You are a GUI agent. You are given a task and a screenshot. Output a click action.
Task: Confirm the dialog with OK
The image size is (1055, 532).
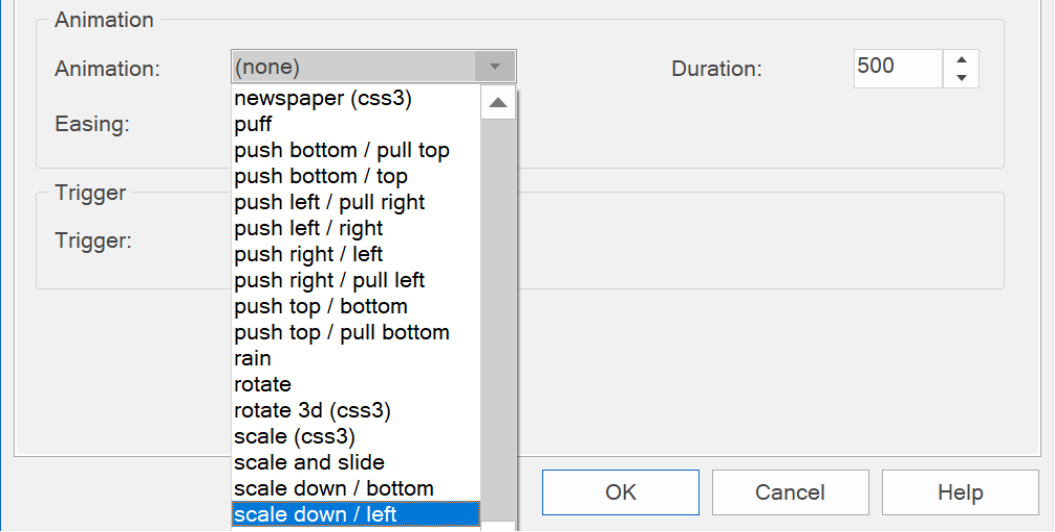click(620, 492)
